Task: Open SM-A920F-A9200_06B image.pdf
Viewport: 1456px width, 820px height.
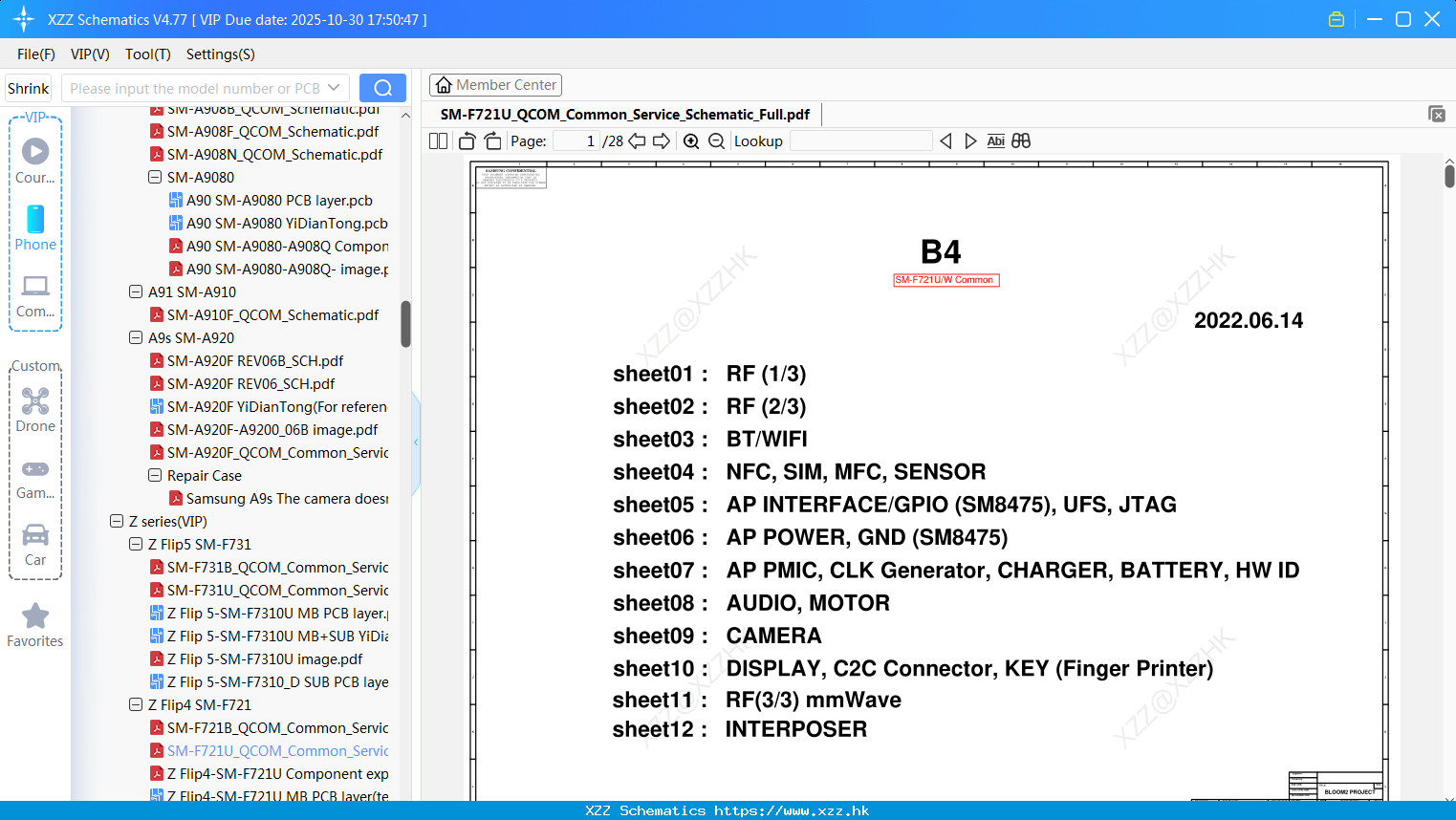Action: click(x=272, y=429)
